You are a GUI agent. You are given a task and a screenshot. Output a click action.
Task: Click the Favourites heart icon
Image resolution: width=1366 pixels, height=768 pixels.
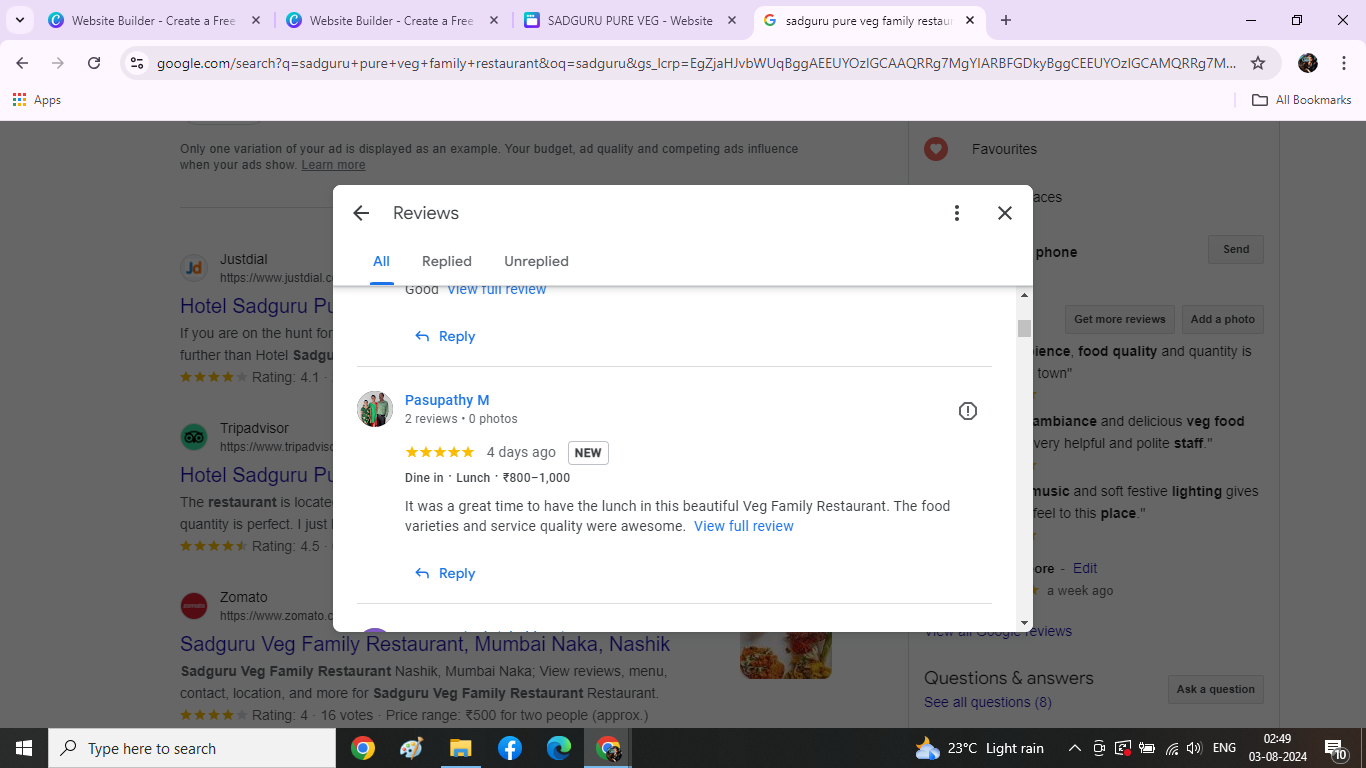(935, 149)
